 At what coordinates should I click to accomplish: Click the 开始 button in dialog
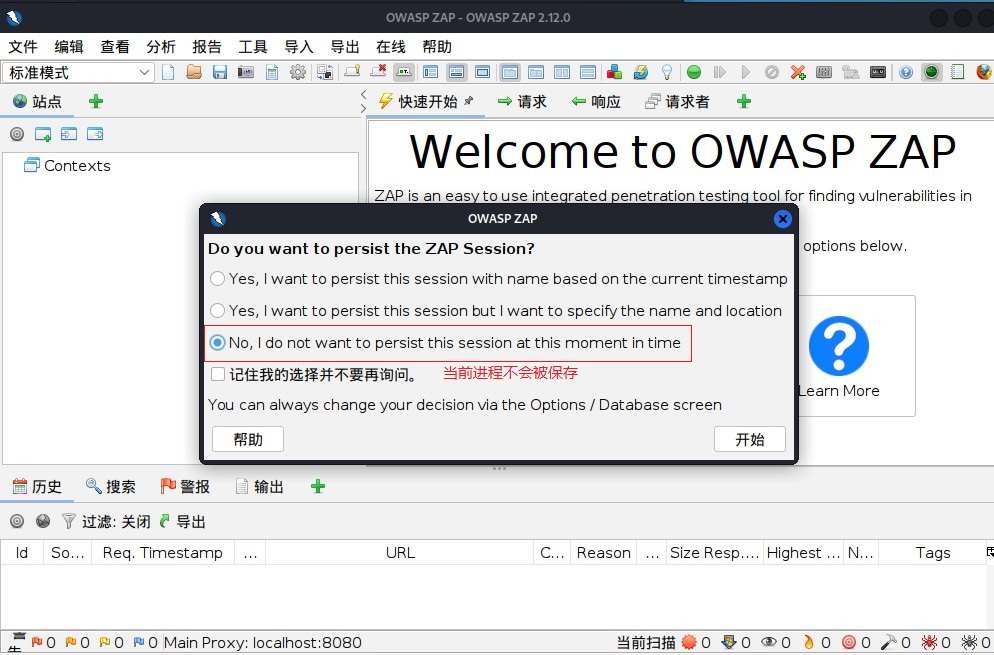click(749, 439)
